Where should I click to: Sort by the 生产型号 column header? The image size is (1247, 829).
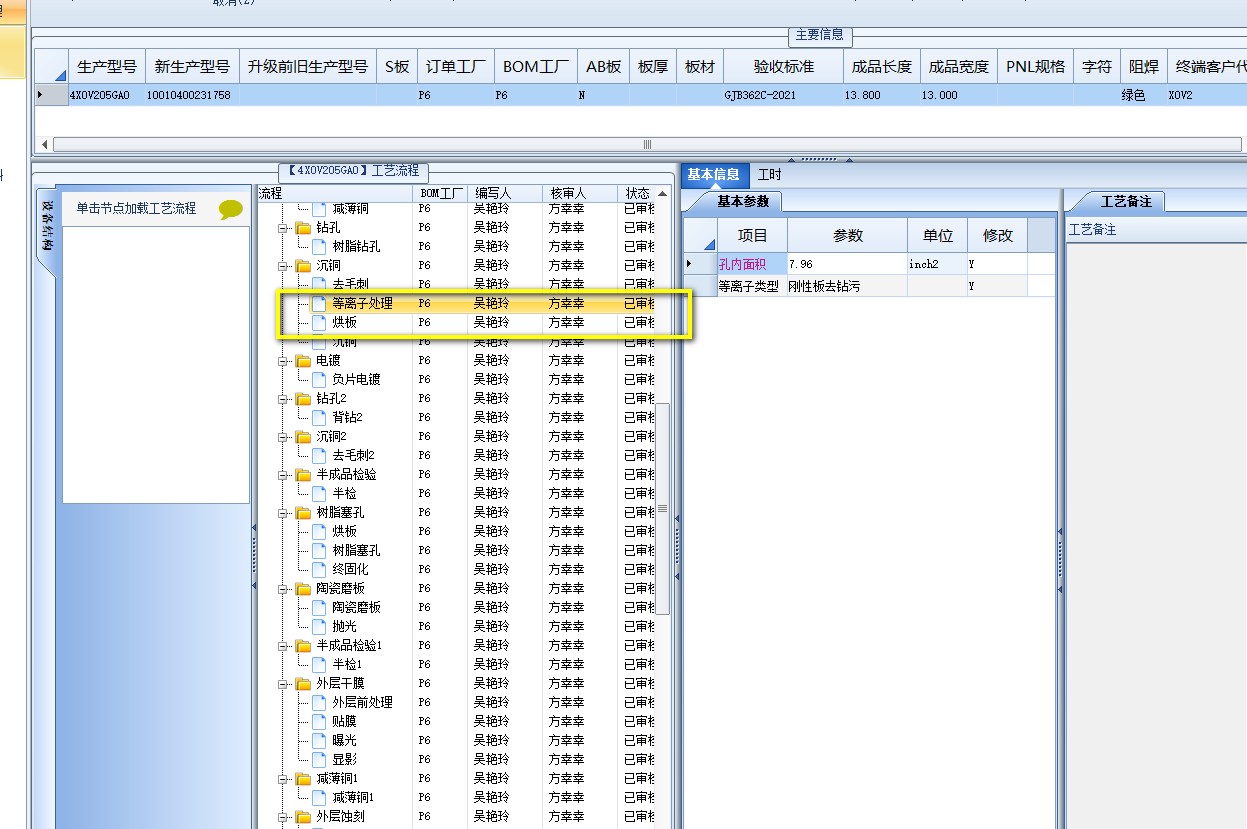(107, 67)
